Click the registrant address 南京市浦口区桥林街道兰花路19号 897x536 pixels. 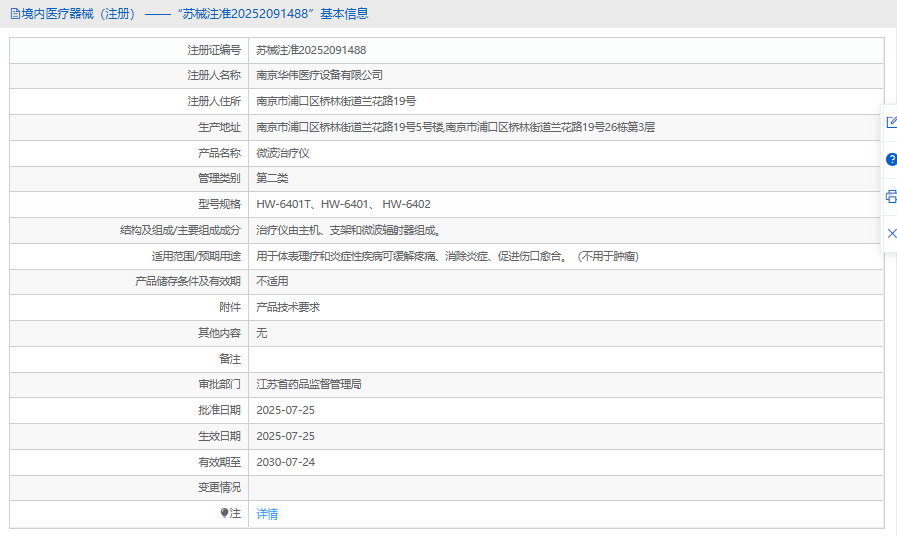tap(336, 101)
